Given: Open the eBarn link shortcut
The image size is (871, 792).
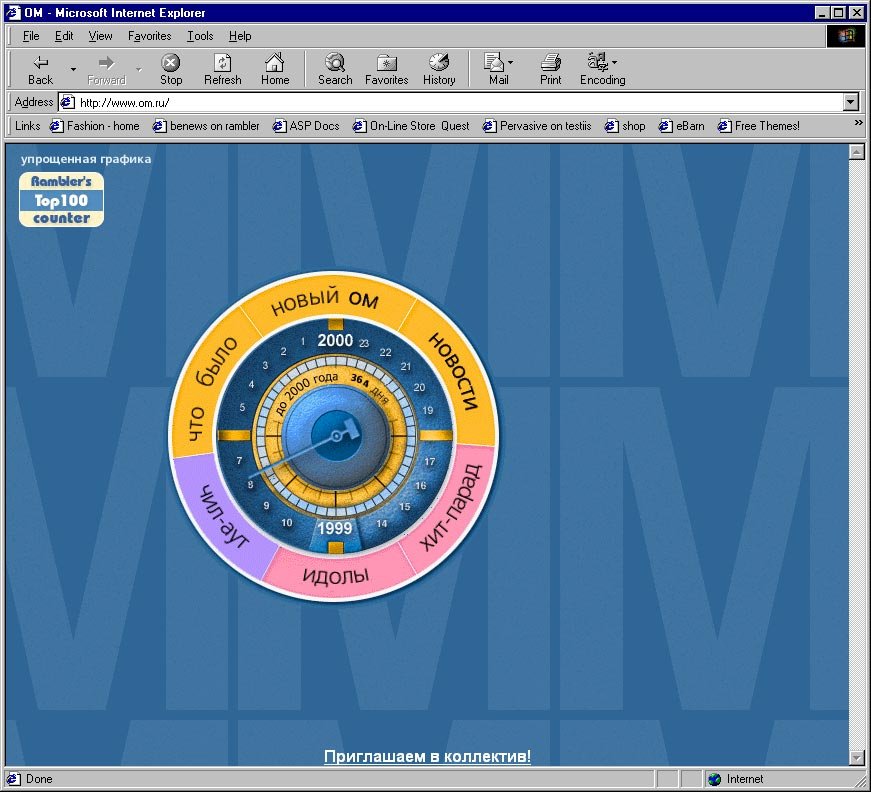Looking at the screenshot, I should coord(682,126).
